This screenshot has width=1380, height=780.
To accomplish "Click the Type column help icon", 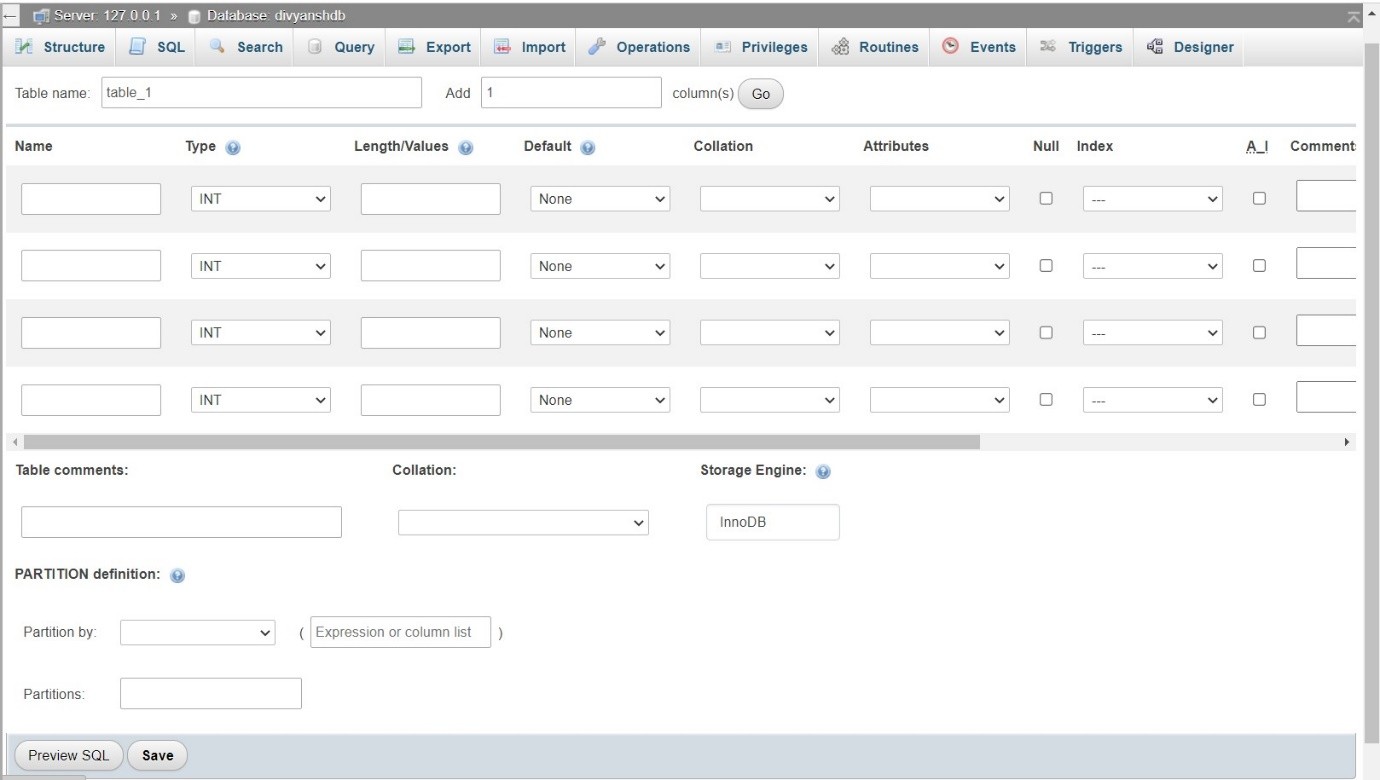I will tap(233, 147).
